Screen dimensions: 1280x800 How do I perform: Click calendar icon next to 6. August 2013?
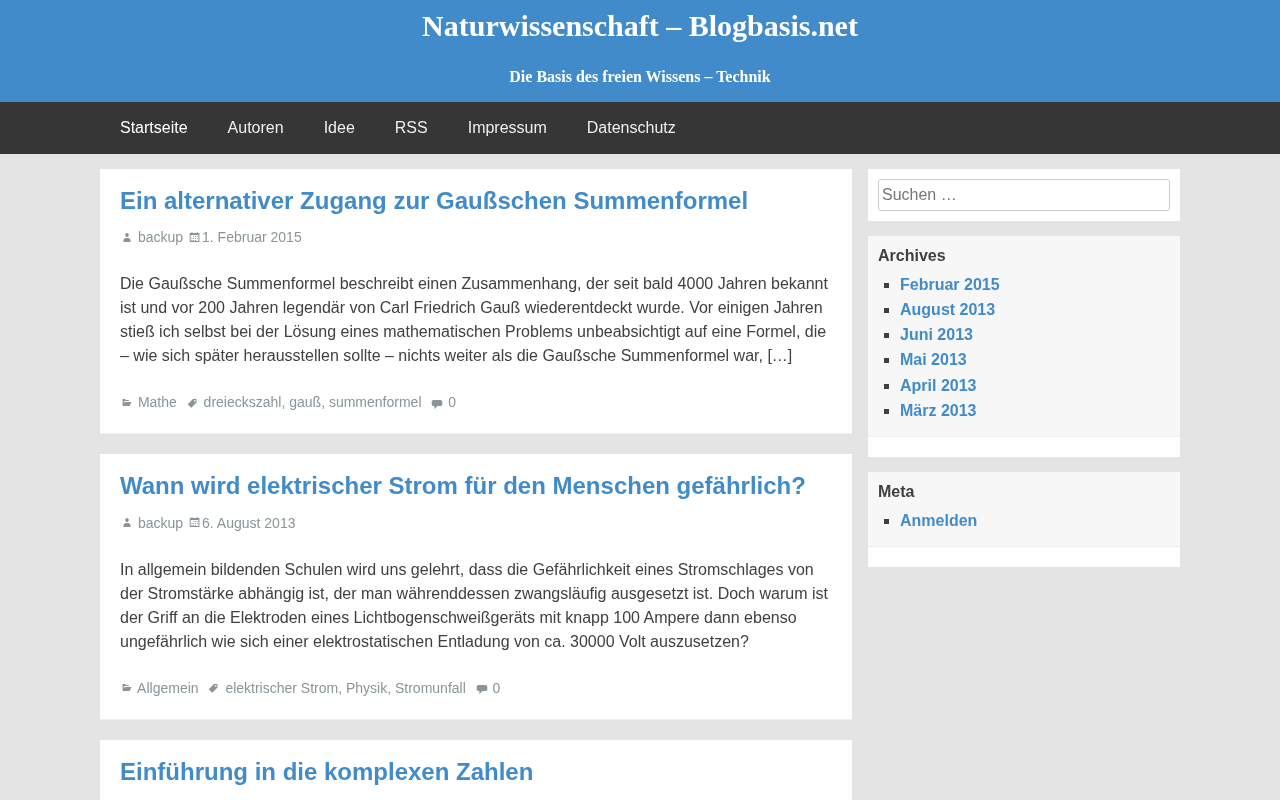[x=195, y=523]
